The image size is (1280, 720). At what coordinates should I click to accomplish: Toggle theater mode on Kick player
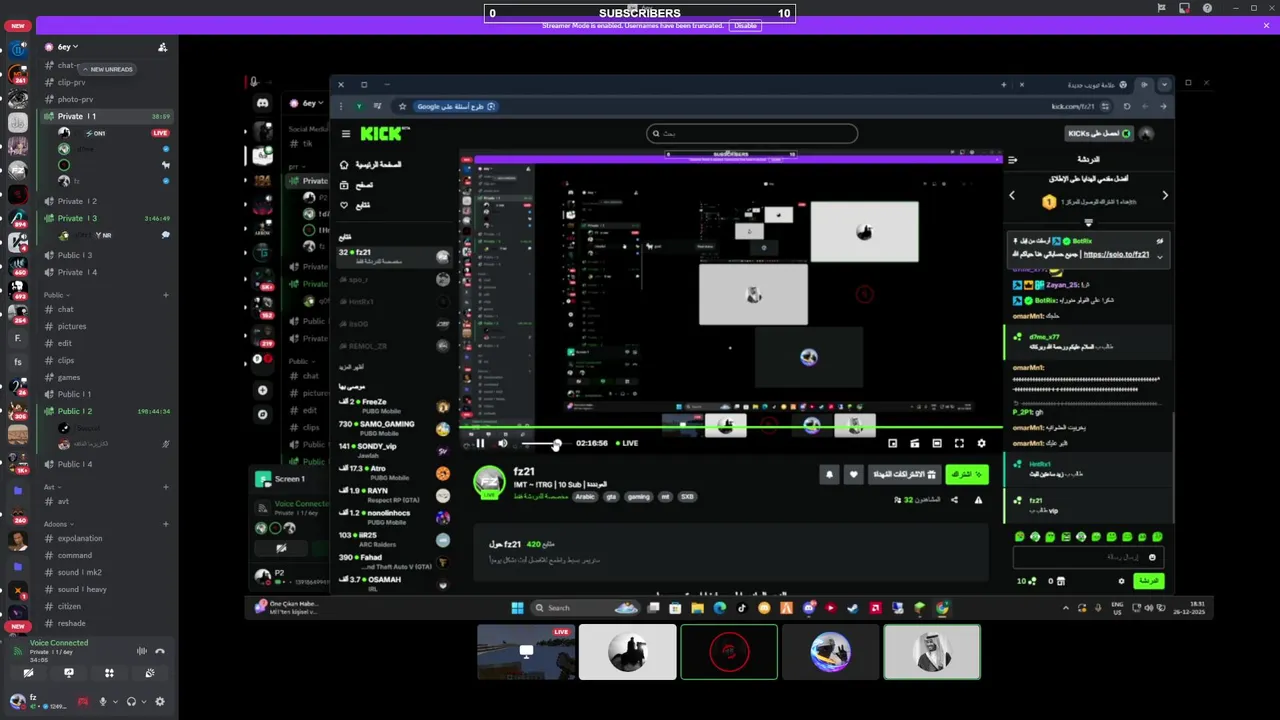(x=937, y=443)
